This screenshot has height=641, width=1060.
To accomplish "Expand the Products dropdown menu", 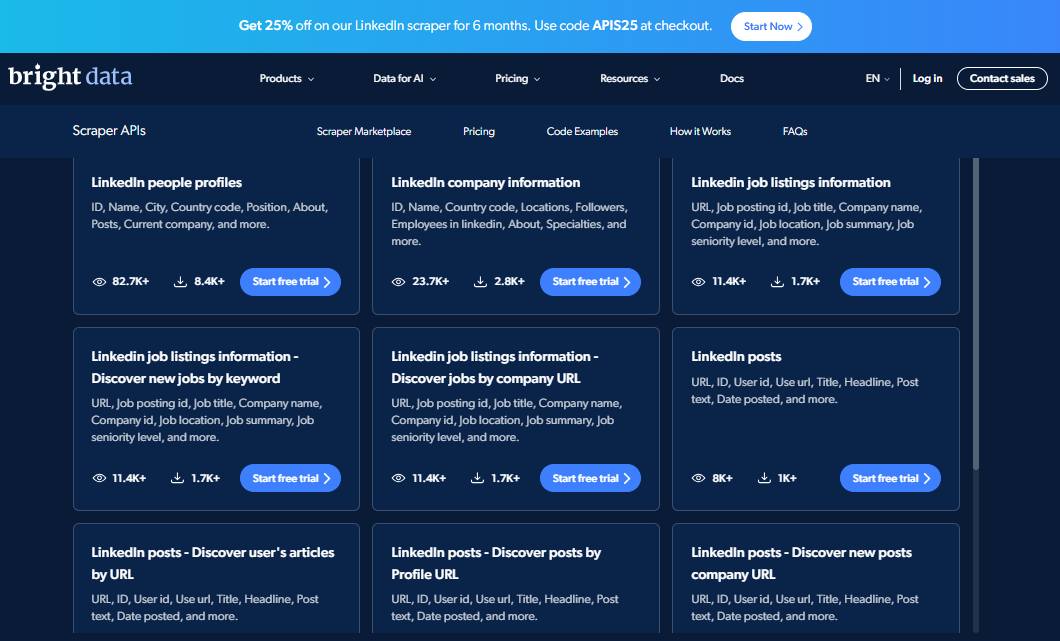I will point(287,78).
